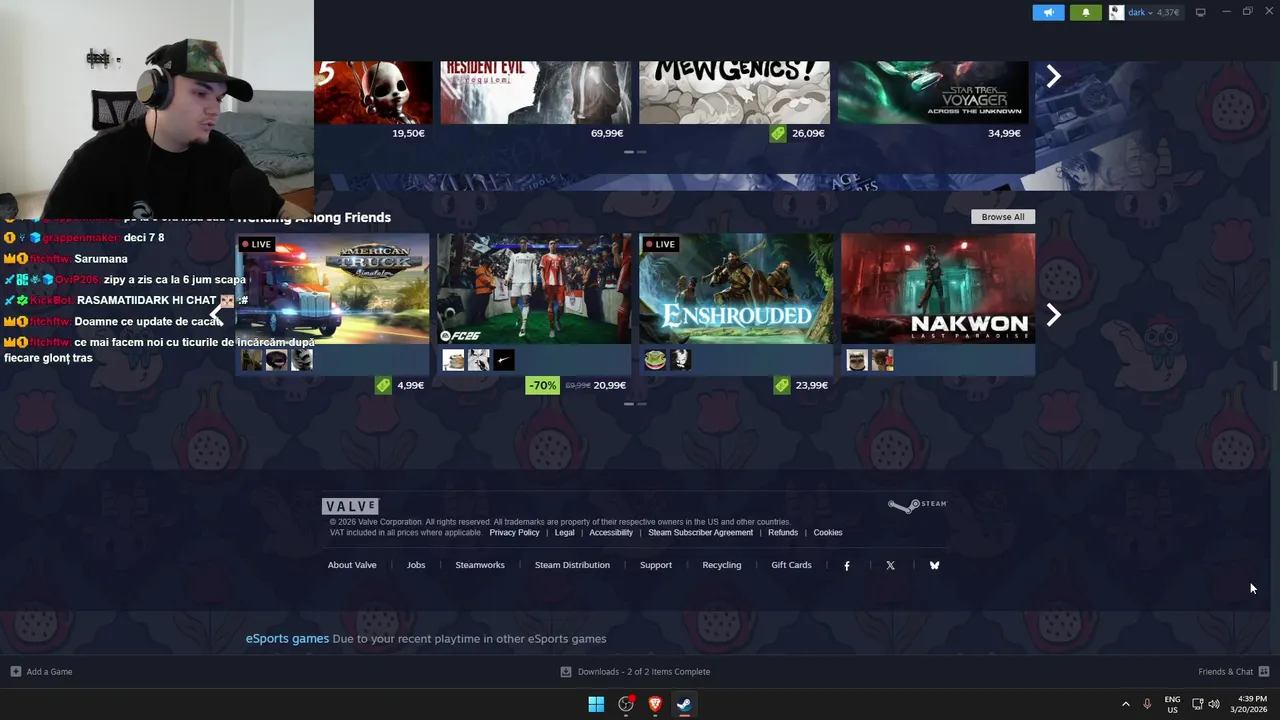Click eSports games recommendation heading
This screenshot has height=720, width=1280.
(x=287, y=639)
